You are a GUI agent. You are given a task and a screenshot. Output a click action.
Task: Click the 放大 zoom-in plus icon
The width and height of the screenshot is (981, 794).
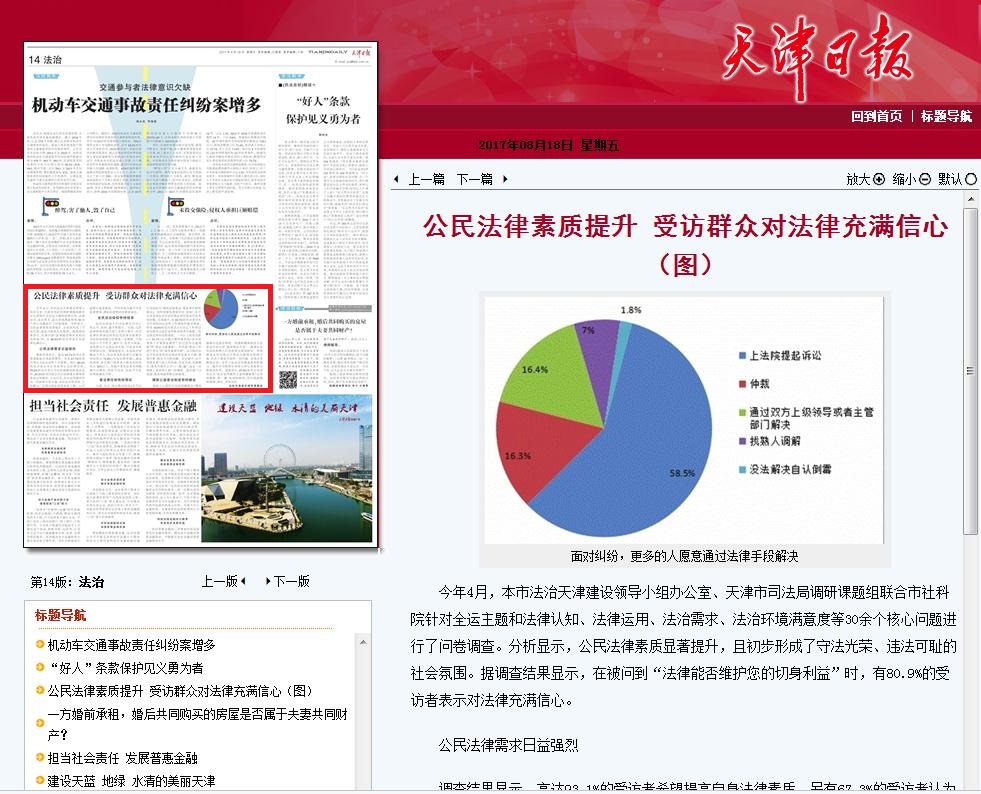(x=879, y=180)
